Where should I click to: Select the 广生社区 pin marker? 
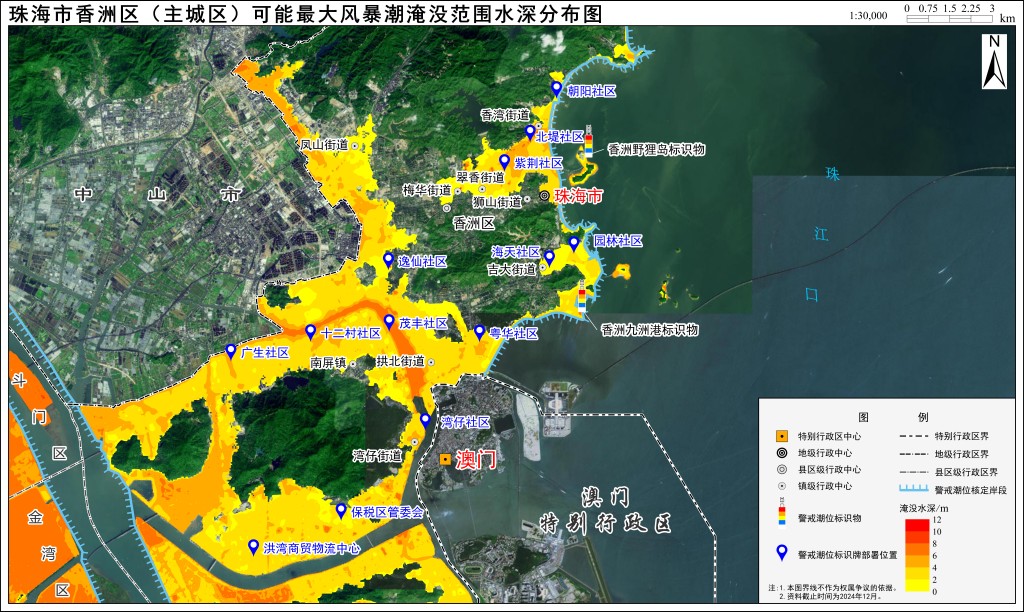click(x=231, y=351)
